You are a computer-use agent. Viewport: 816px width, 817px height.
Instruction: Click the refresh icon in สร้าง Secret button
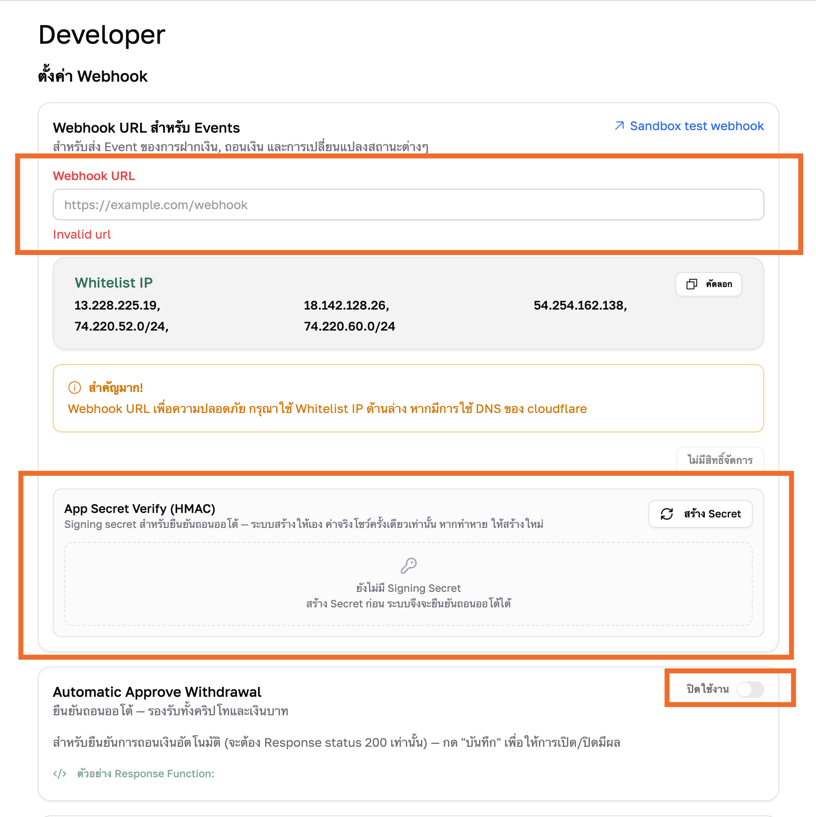(667, 514)
